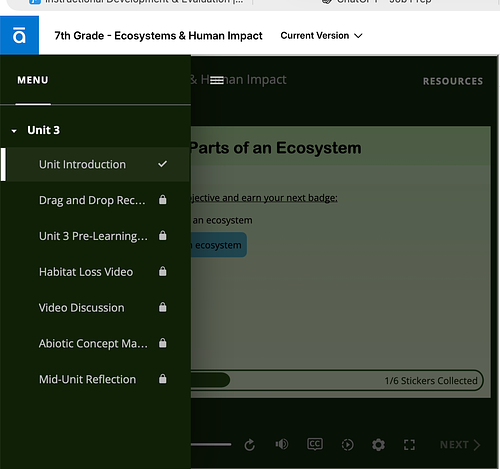Enter full screen mode icon
The image size is (500, 469).
(409, 445)
